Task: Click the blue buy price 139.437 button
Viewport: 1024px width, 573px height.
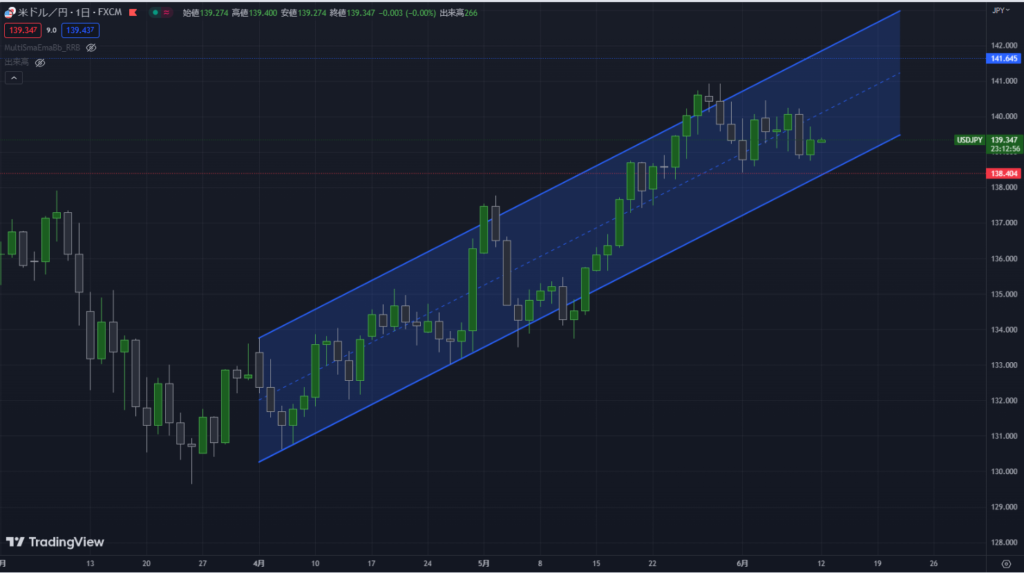Action: click(x=80, y=31)
